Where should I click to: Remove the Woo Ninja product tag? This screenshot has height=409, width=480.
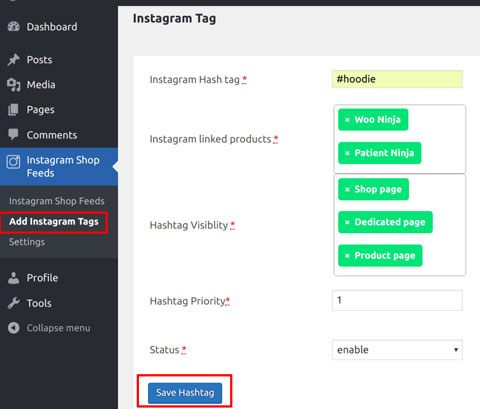point(347,120)
